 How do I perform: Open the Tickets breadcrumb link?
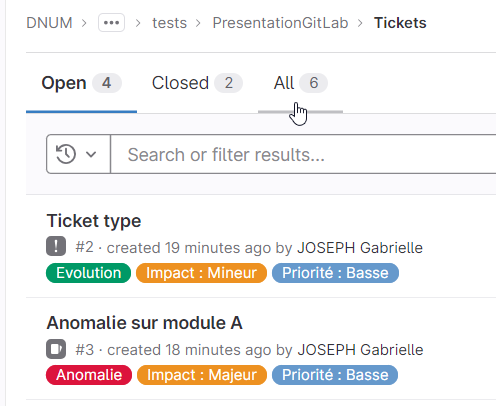click(400, 23)
